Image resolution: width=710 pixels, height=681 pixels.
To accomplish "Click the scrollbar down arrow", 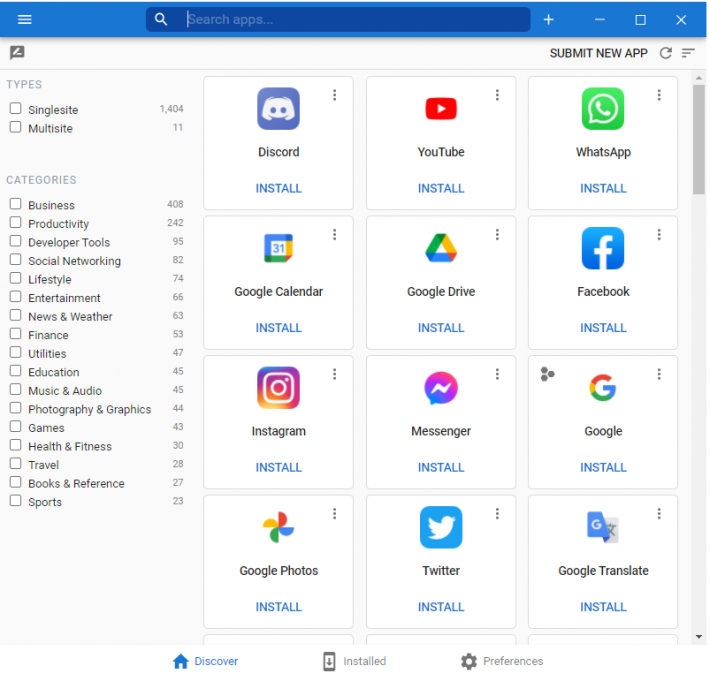I will click(x=699, y=637).
